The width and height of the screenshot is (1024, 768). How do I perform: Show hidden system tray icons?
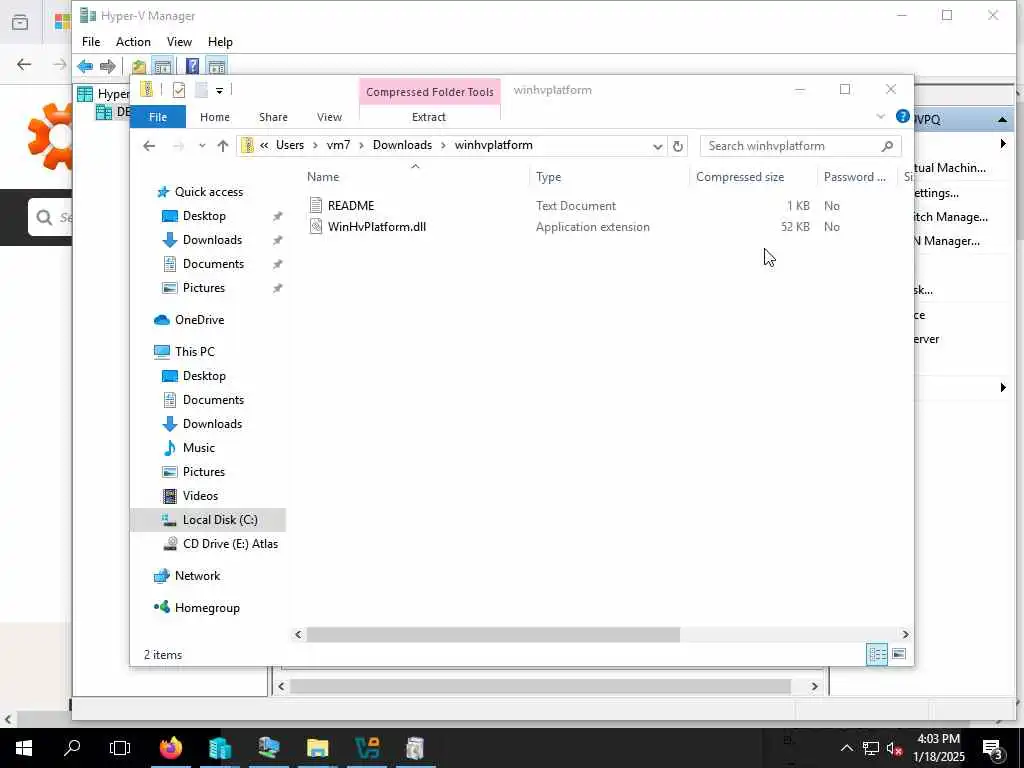tap(846, 748)
